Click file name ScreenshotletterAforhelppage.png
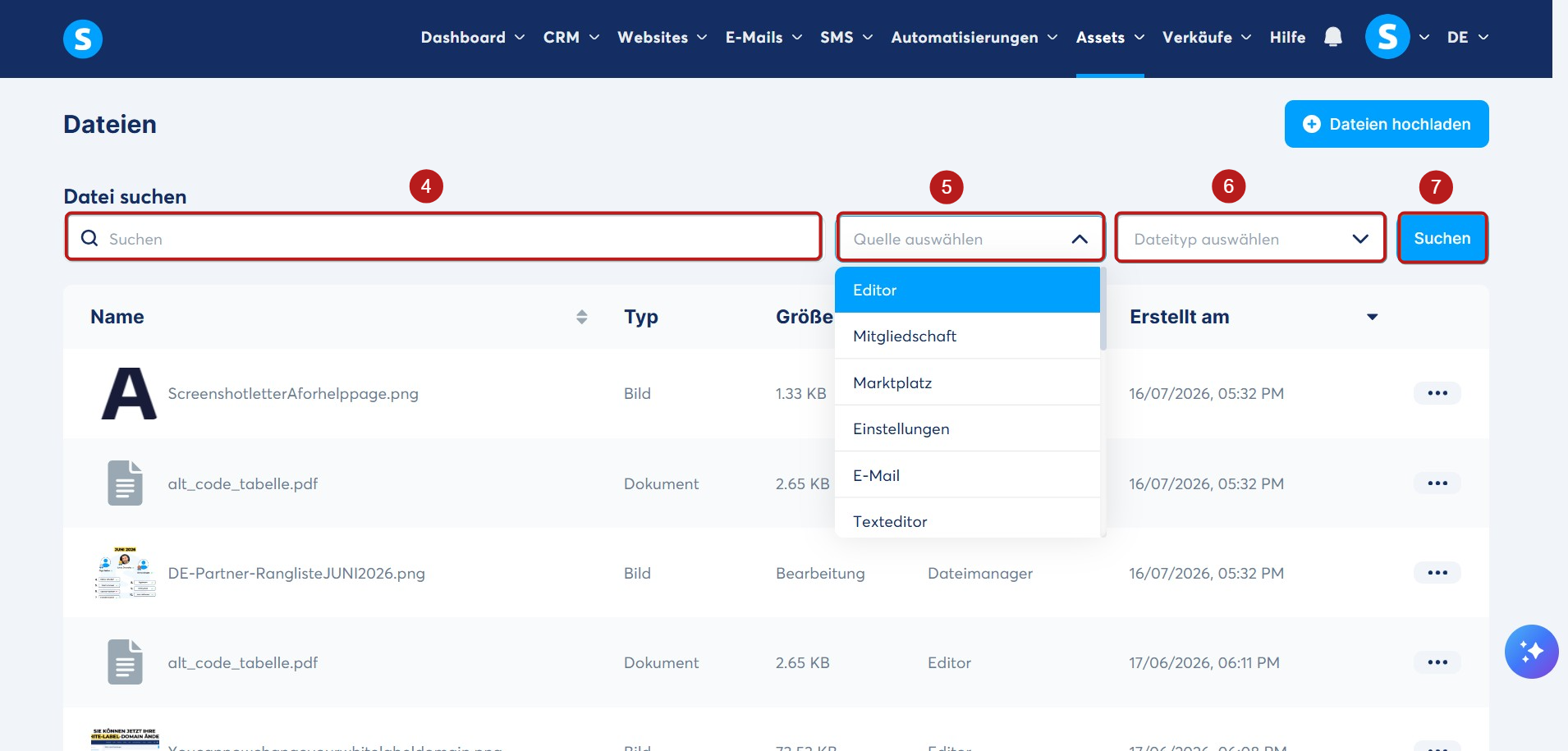 point(293,393)
